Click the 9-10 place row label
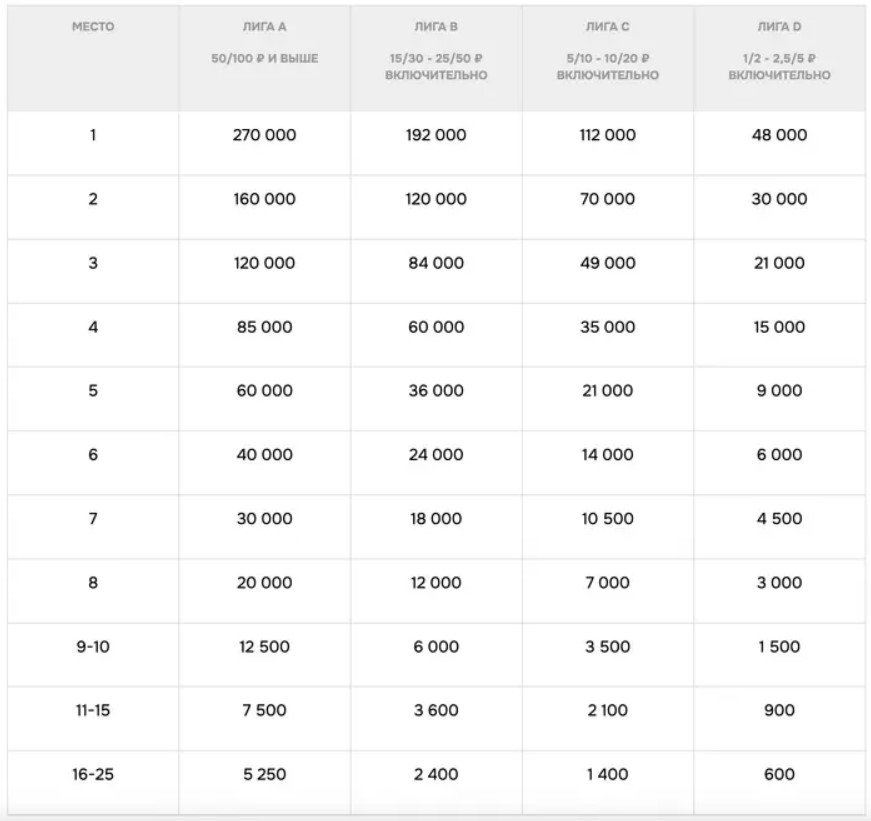This screenshot has width=871, height=821. [93, 647]
